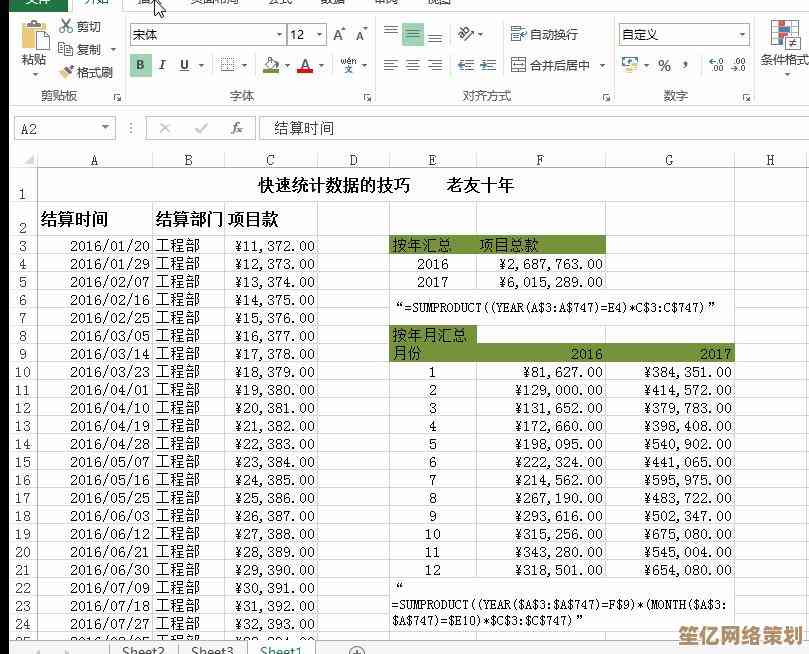The image size is (809, 654).
Task: Switch to the Sheet1 tab
Action: click(x=281, y=649)
